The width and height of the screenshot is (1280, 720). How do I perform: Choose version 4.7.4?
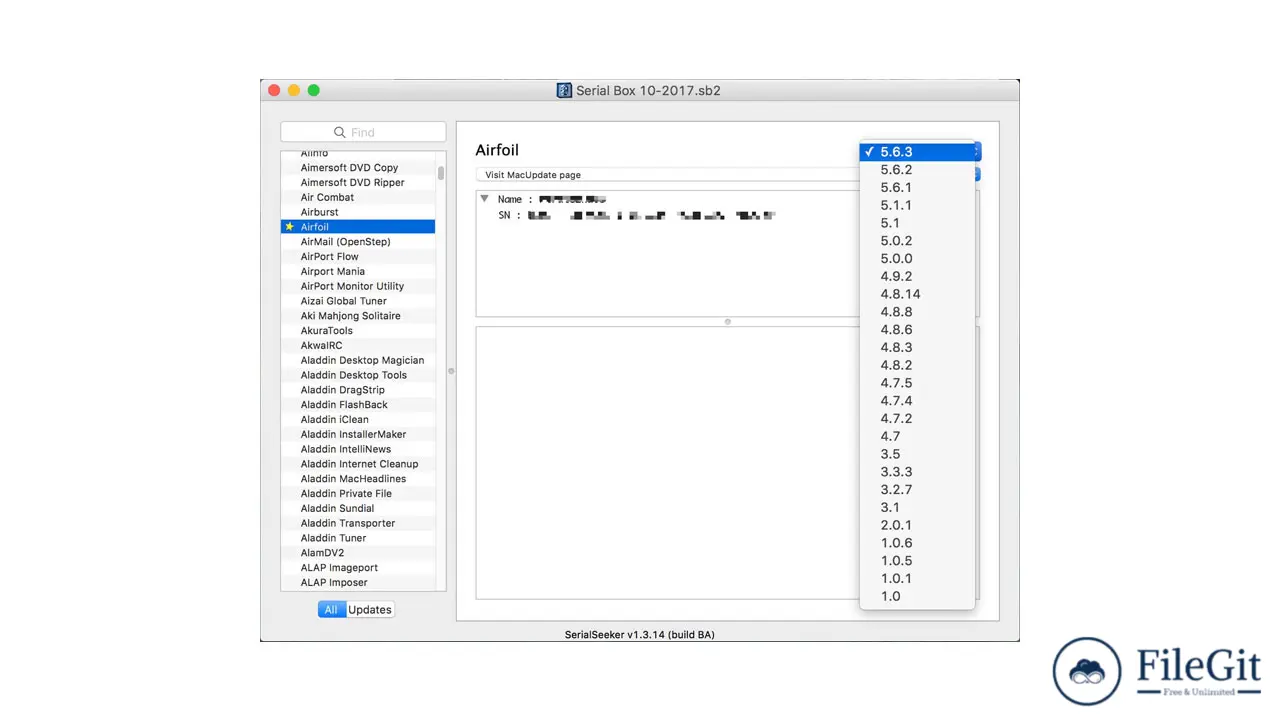(x=917, y=400)
